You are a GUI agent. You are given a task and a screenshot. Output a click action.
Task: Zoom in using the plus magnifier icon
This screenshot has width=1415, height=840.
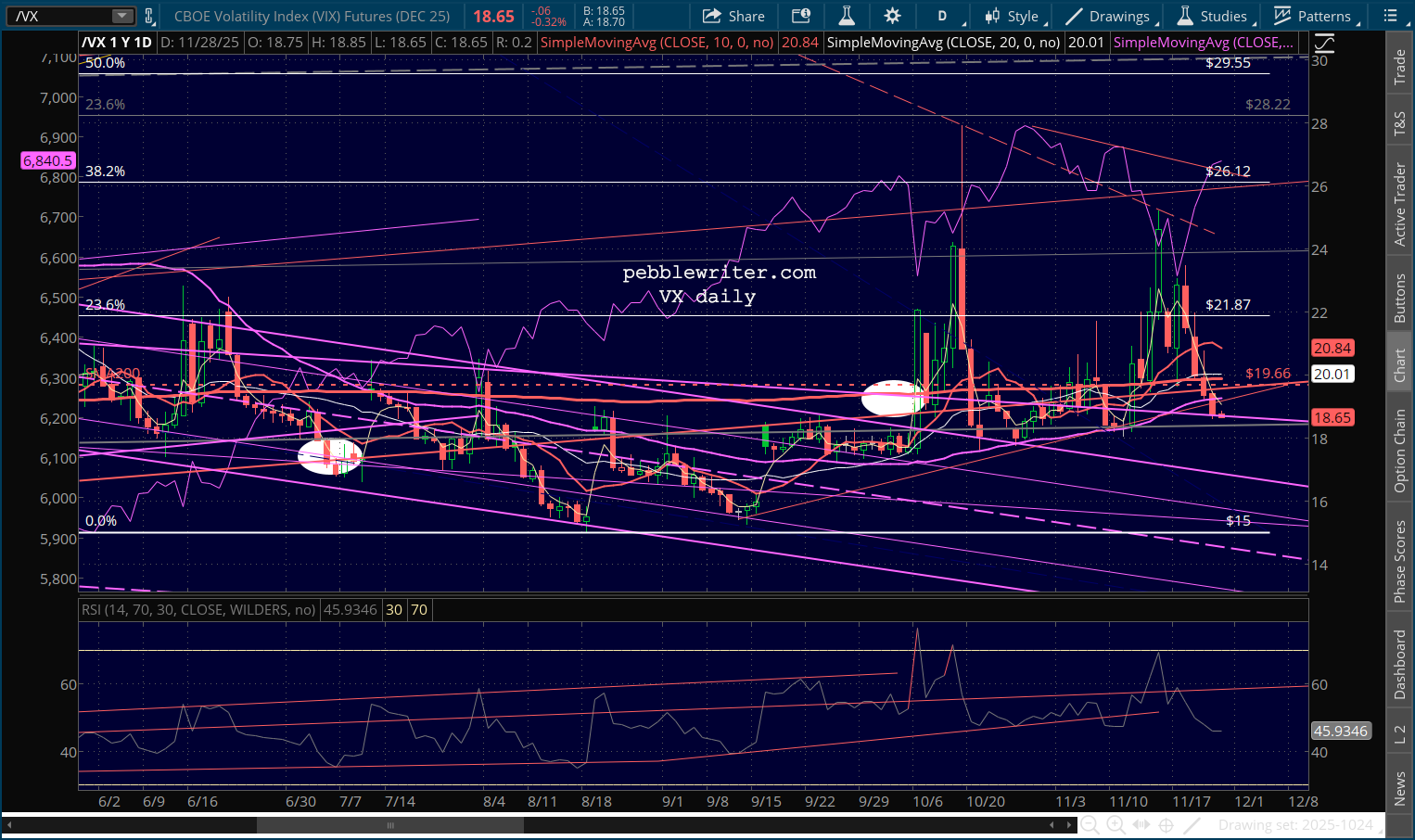point(1115,825)
